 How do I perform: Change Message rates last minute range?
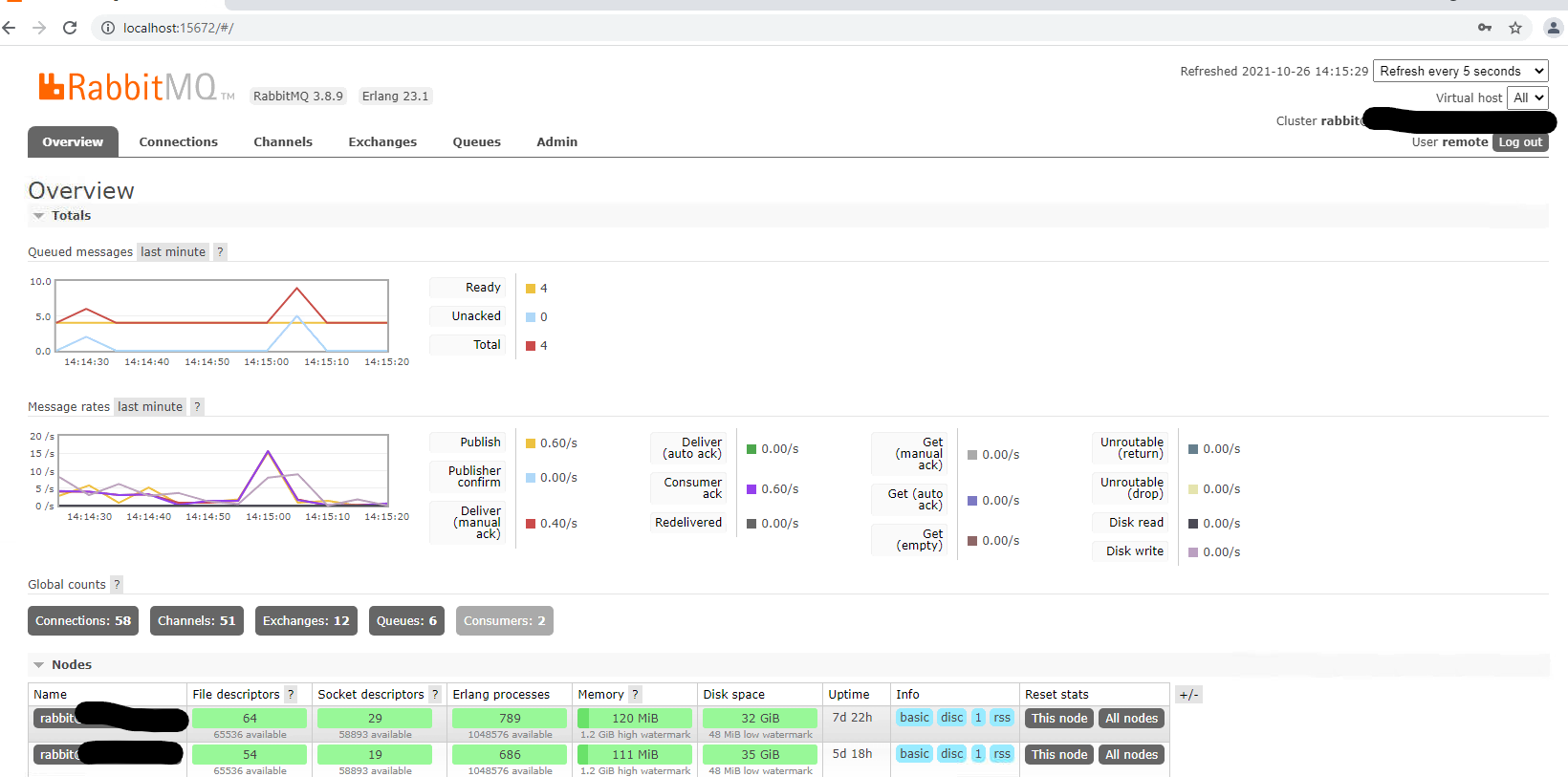pos(150,407)
